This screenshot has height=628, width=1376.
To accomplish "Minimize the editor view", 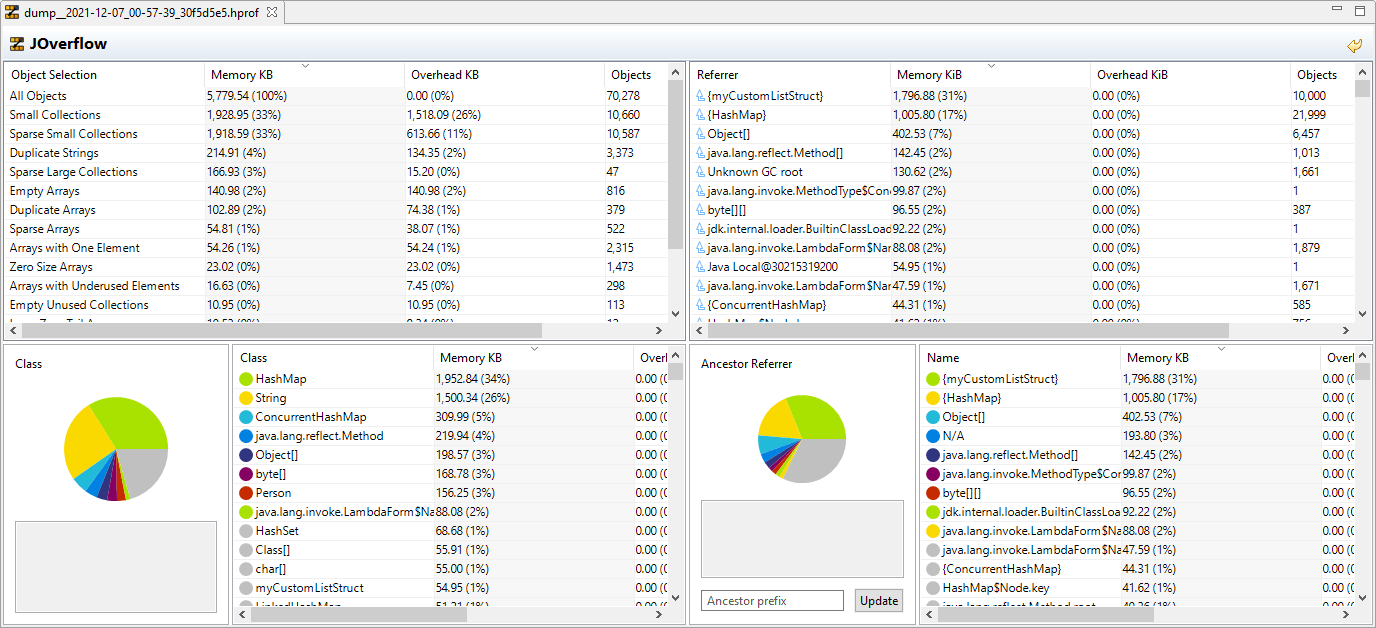I will (x=1338, y=10).
